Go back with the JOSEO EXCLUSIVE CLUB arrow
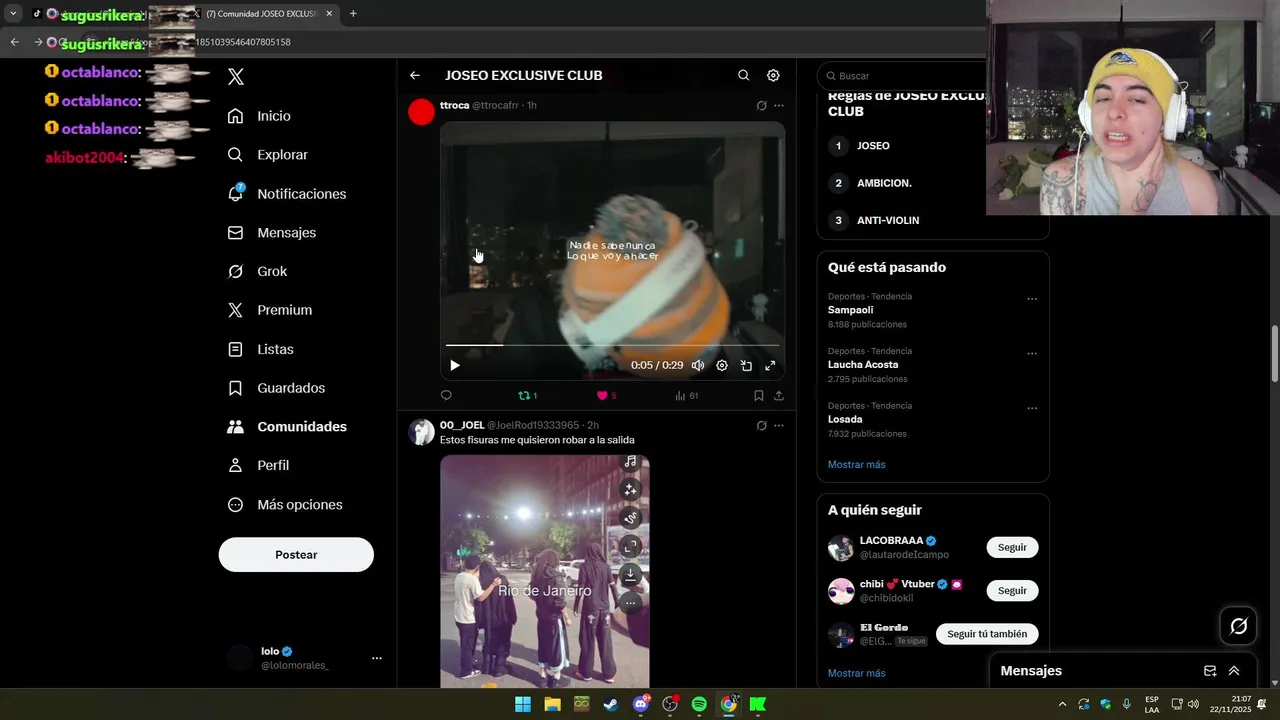 click(x=415, y=75)
